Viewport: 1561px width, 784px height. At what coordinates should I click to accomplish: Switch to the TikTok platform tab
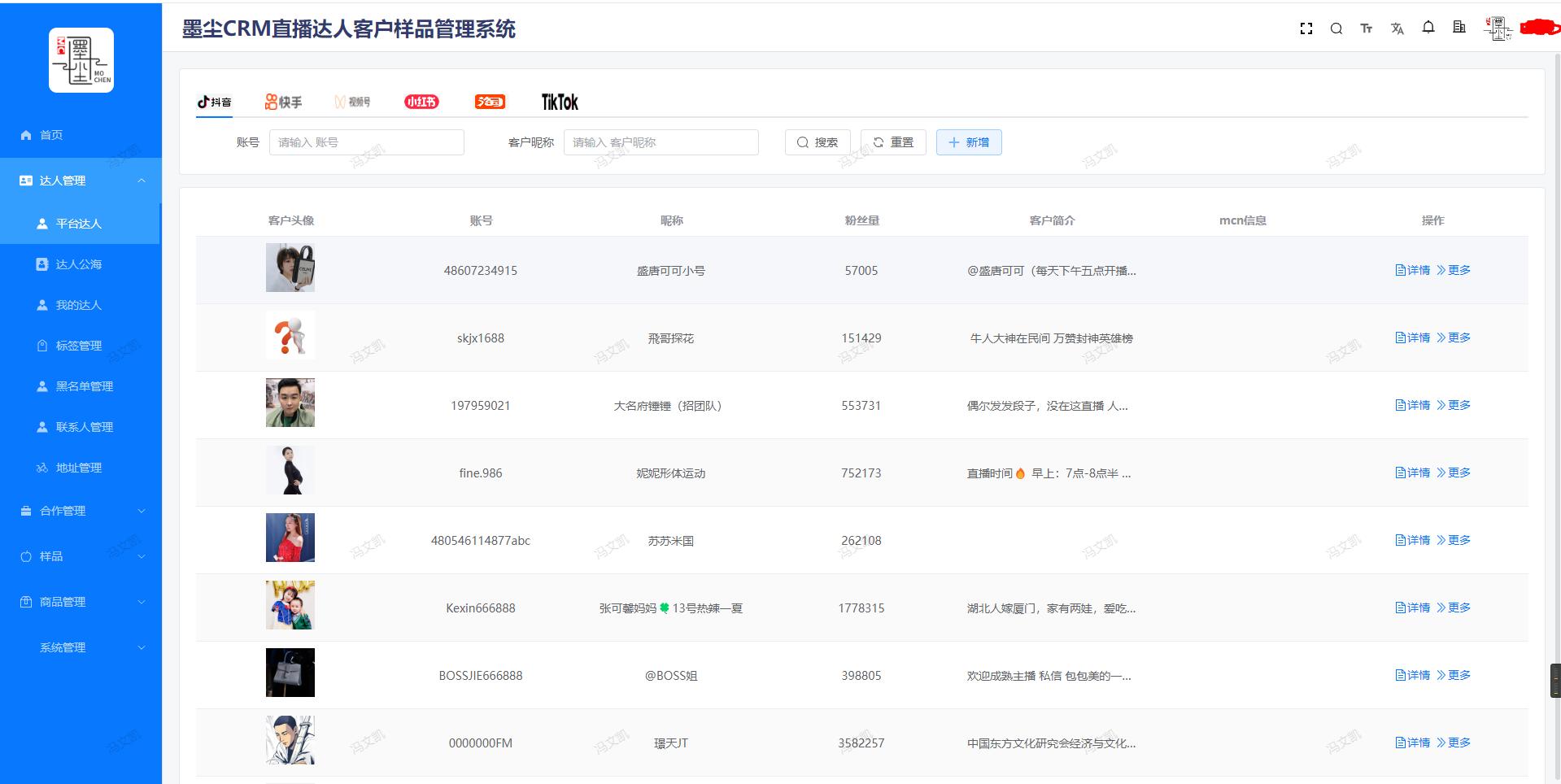[560, 102]
